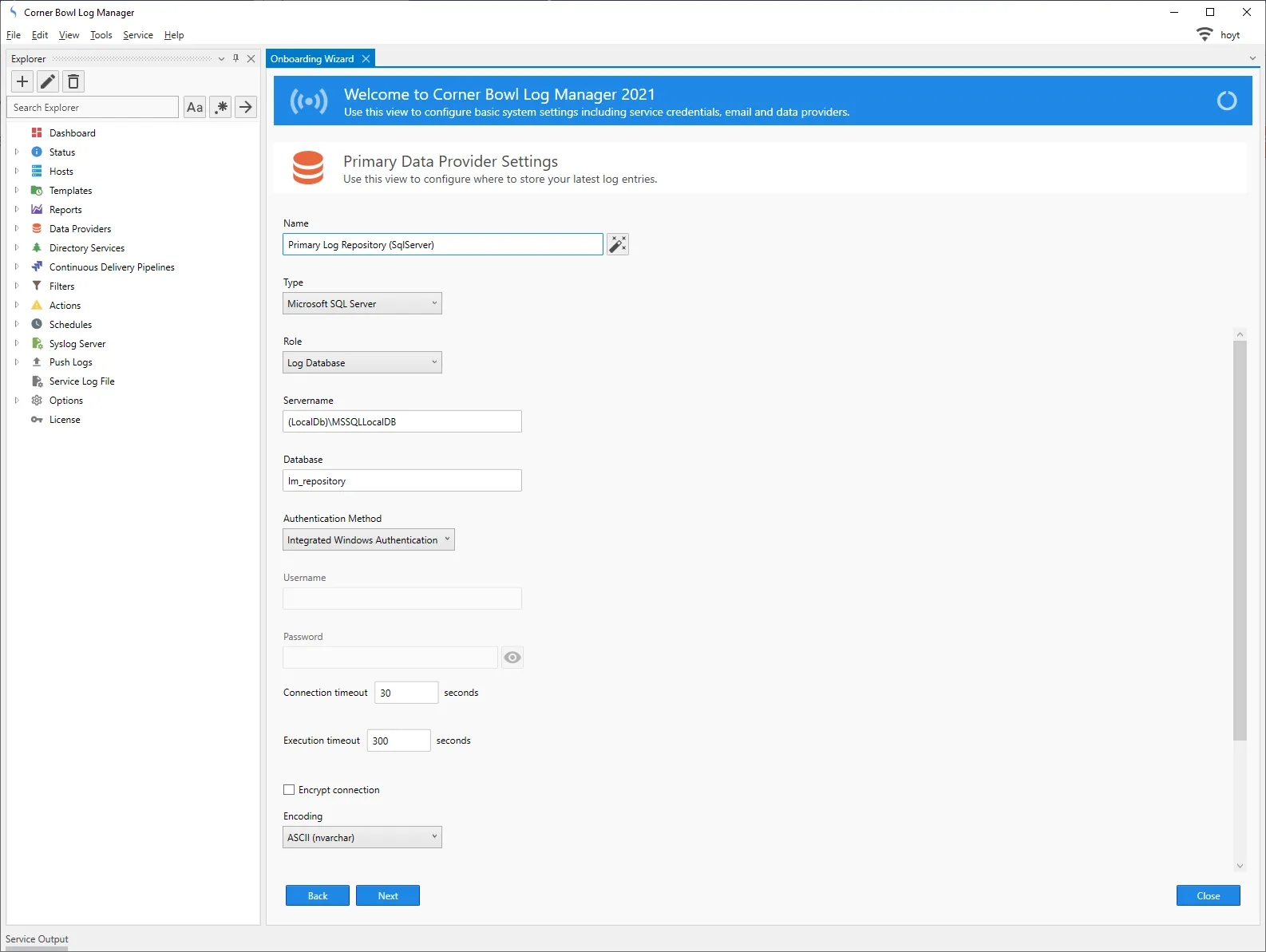The image size is (1266, 952).
Task: Click the Back button
Action: point(318,896)
